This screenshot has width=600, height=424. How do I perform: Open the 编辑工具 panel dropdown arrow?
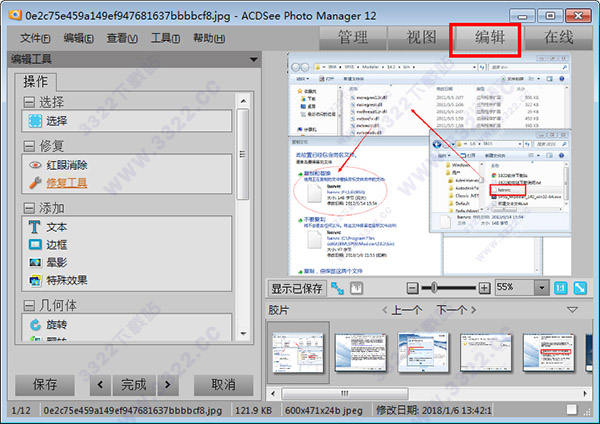pos(253,60)
